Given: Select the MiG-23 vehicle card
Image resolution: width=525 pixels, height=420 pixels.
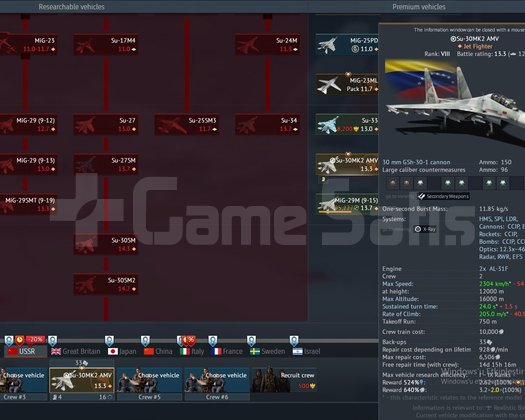Looking at the screenshot, I should click(28, 44).
